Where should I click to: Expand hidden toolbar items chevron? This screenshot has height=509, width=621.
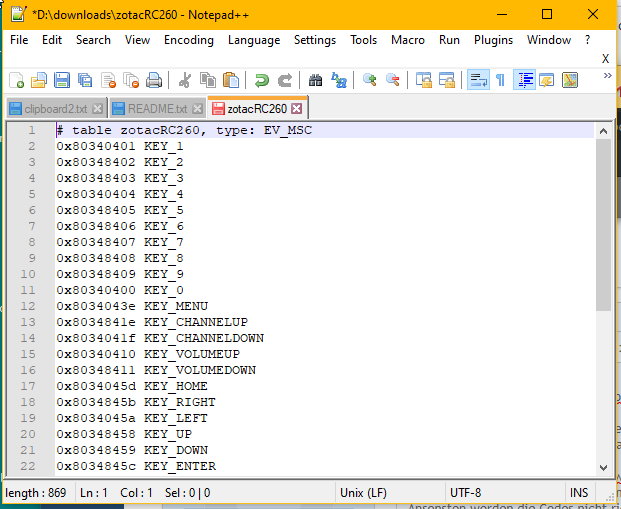608,76
